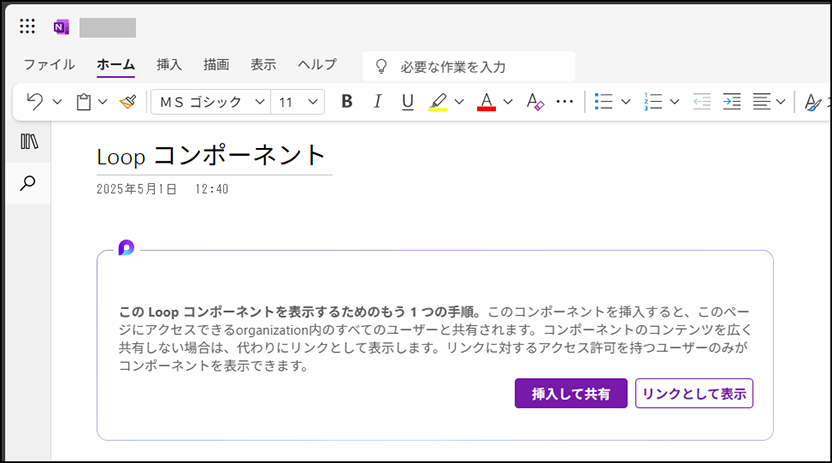832x463 pixels.
Task: Select the Format Painter brush
Action: [x=128, y=101]
